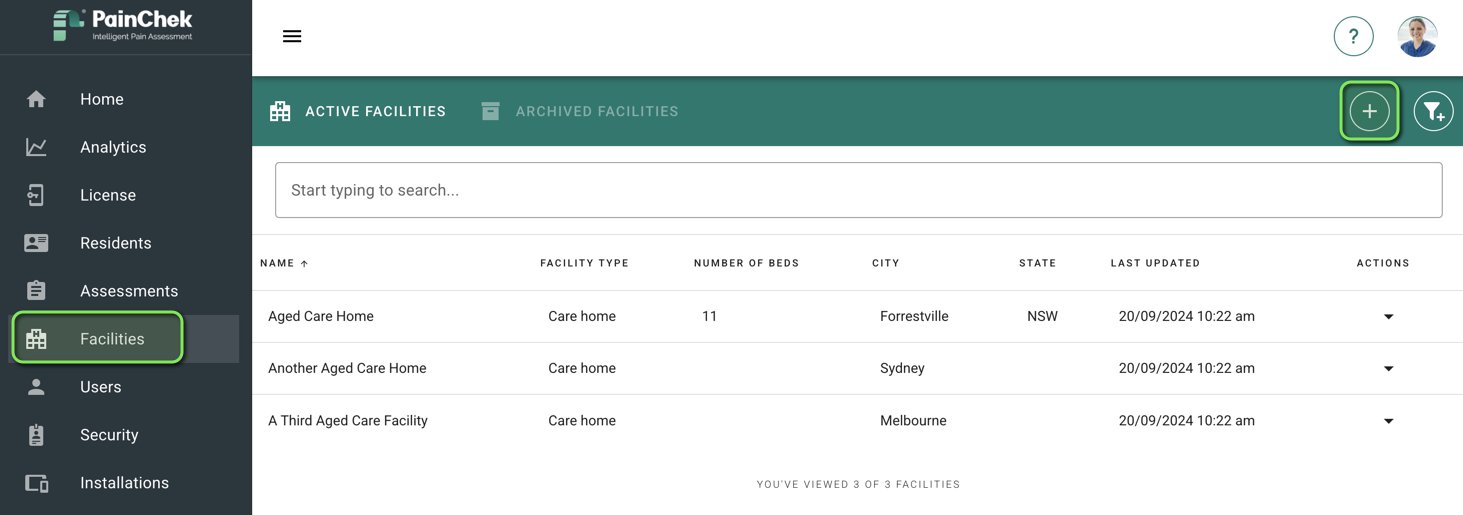
Task: Click the Security badge icon
Action: [36, 435]
